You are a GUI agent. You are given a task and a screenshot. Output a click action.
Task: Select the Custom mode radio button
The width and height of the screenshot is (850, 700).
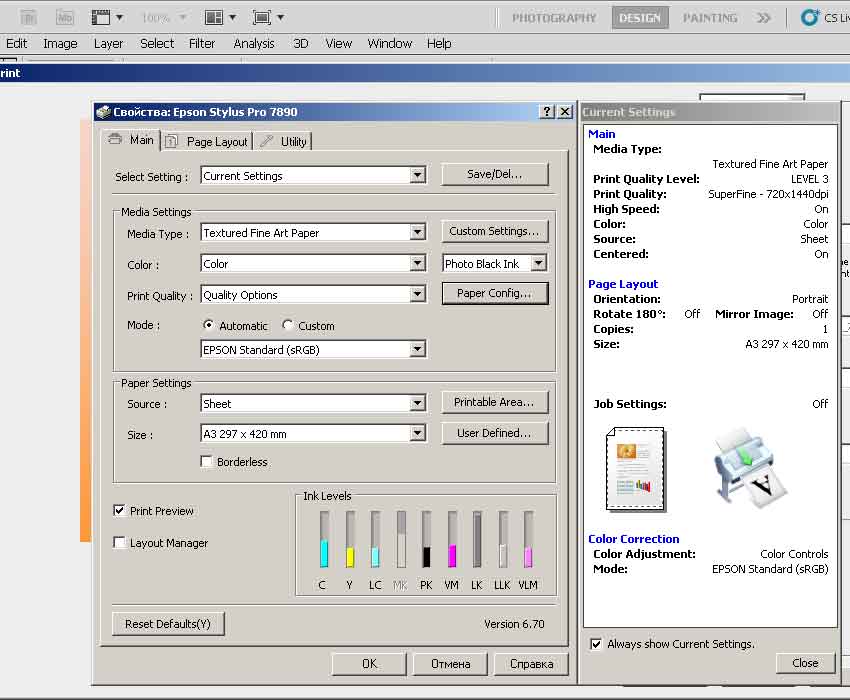(x=288, y=325)
